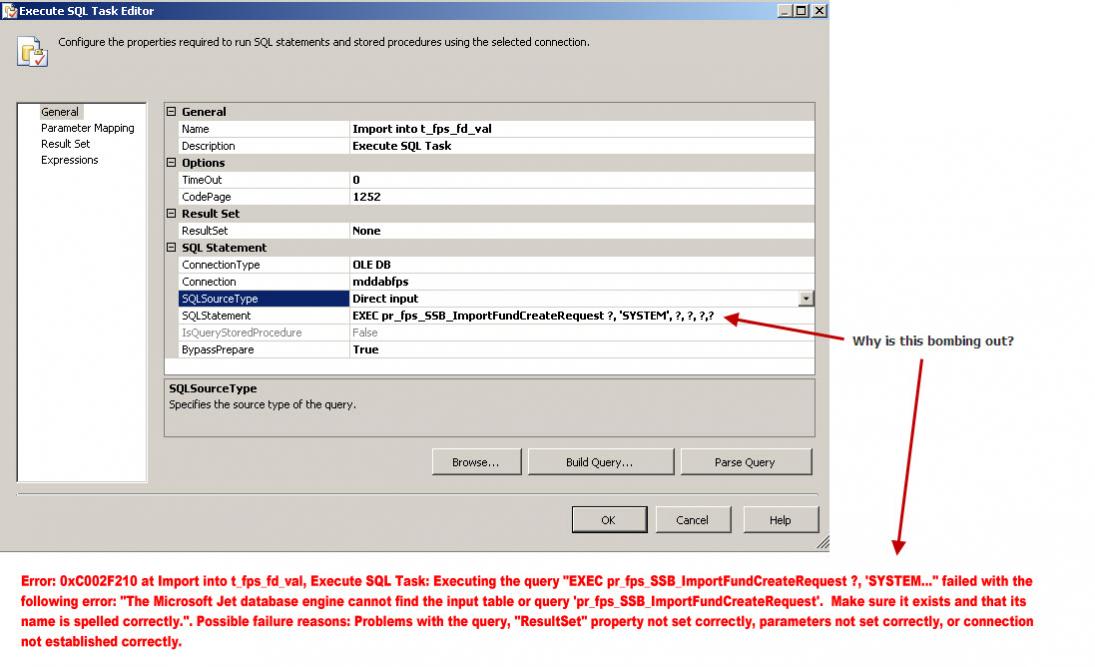The image size is (1095, 667).
Task: Edit the Description value 'Execute SQL Task'
Action: (x=582, y=146)
